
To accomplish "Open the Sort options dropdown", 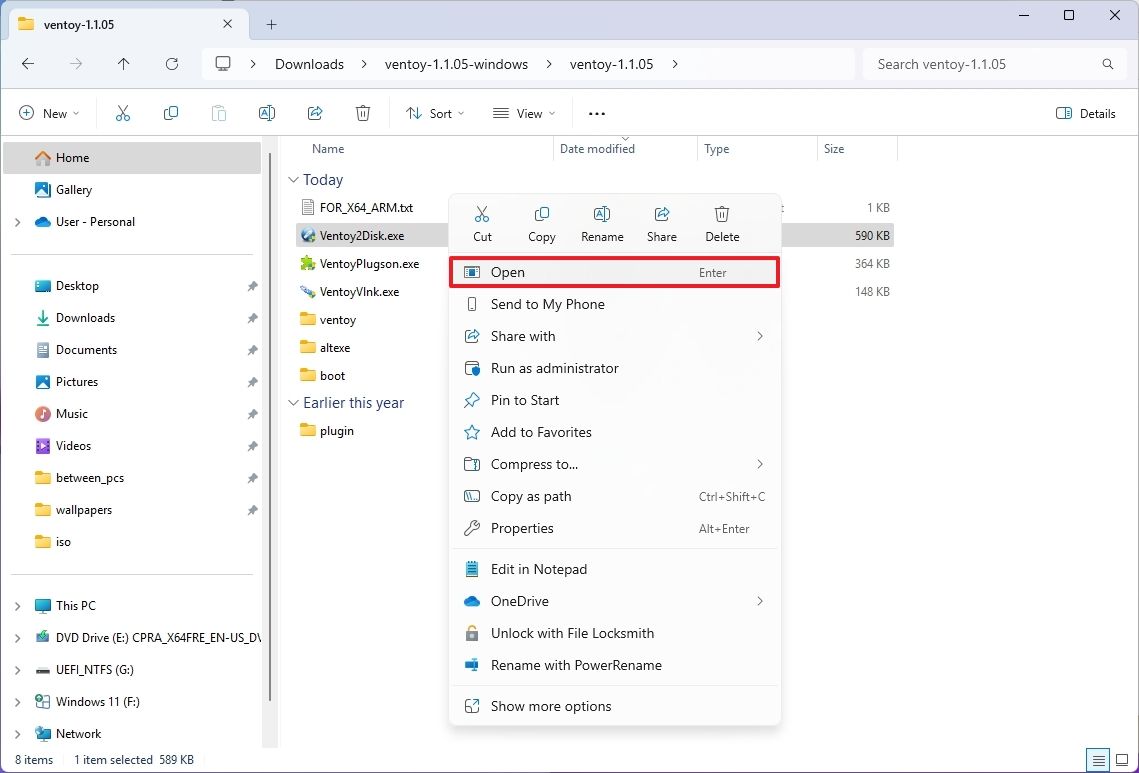I will (x=434, y=113).
